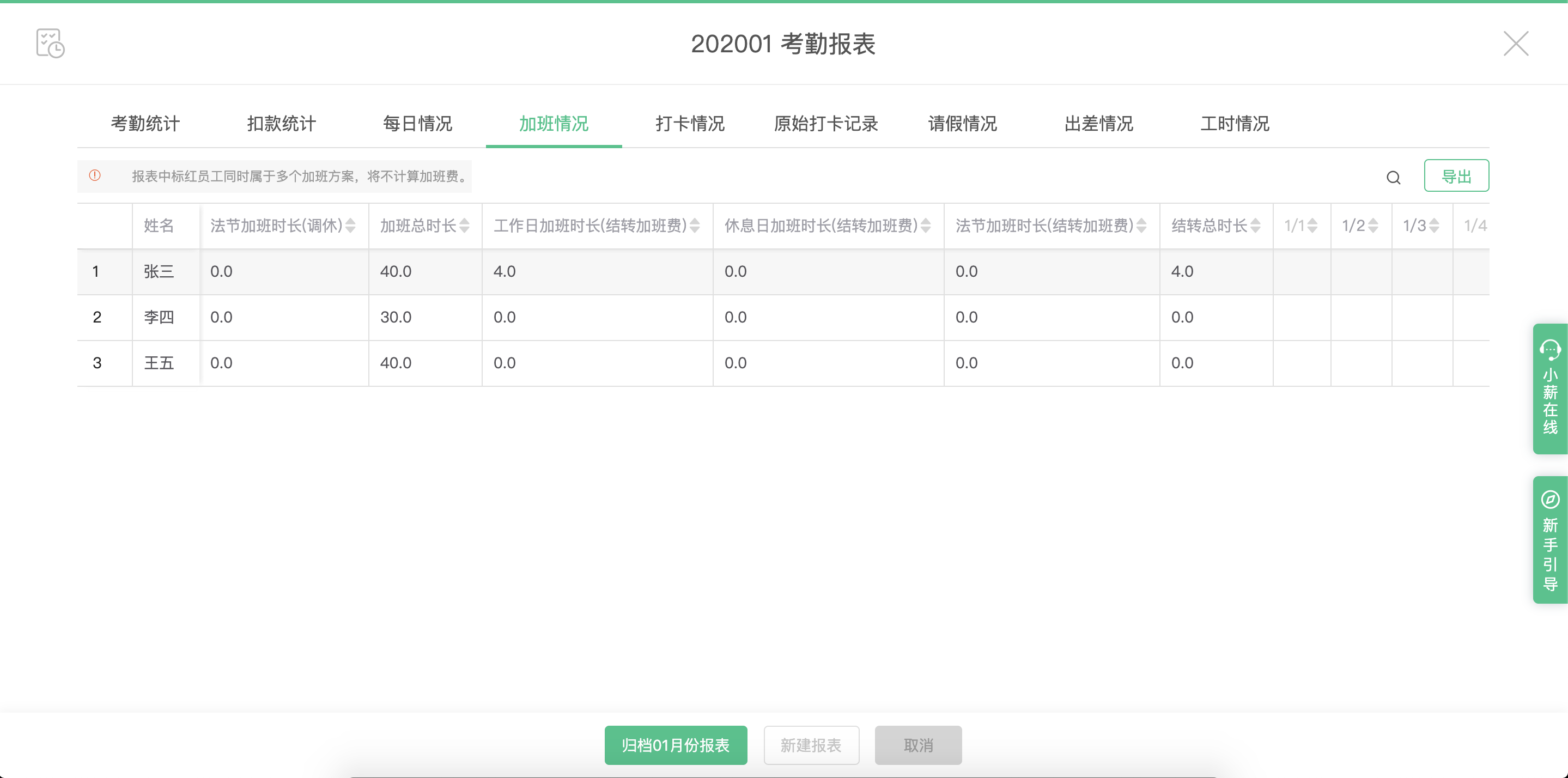Click 张三's 结转总时长 value 4.0
This screenshot has width=1568, height=778.
[x=1182, y=271]
